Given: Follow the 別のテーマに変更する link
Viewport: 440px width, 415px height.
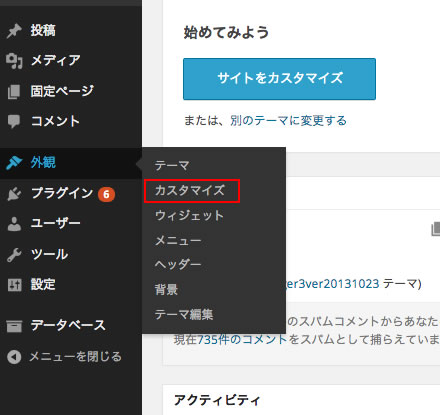Looking at the screenshot, I should point(288,121).
